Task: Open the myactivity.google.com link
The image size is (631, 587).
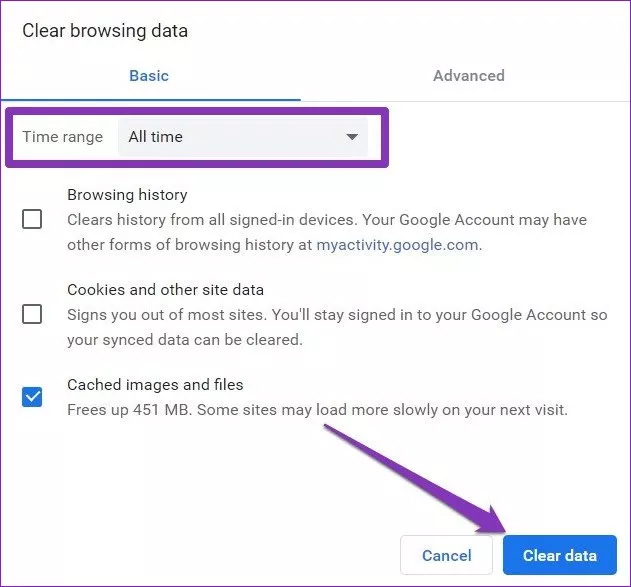Action: (398, 244)
